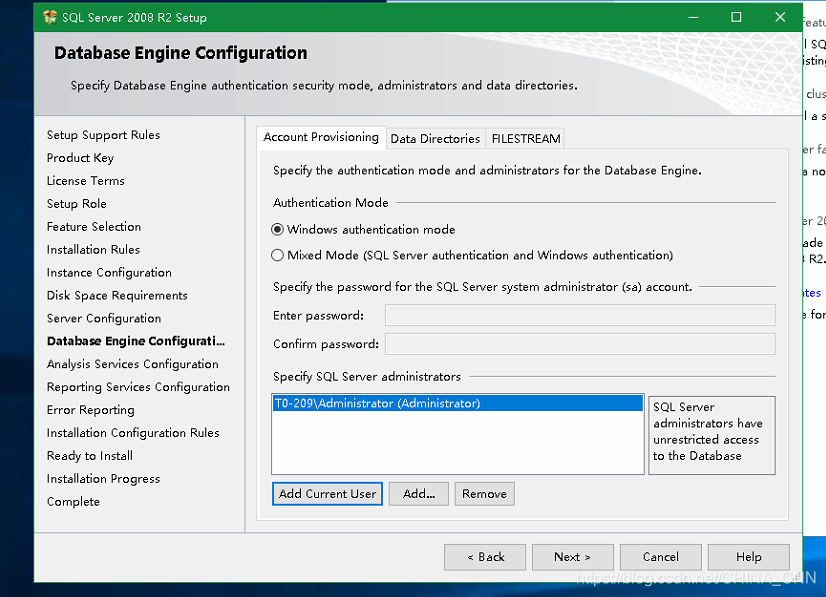The width and height of the screenshot is (826, 597).
Task: Click Server Configuration step in sidebar
Action: click(x=104, y=318)
